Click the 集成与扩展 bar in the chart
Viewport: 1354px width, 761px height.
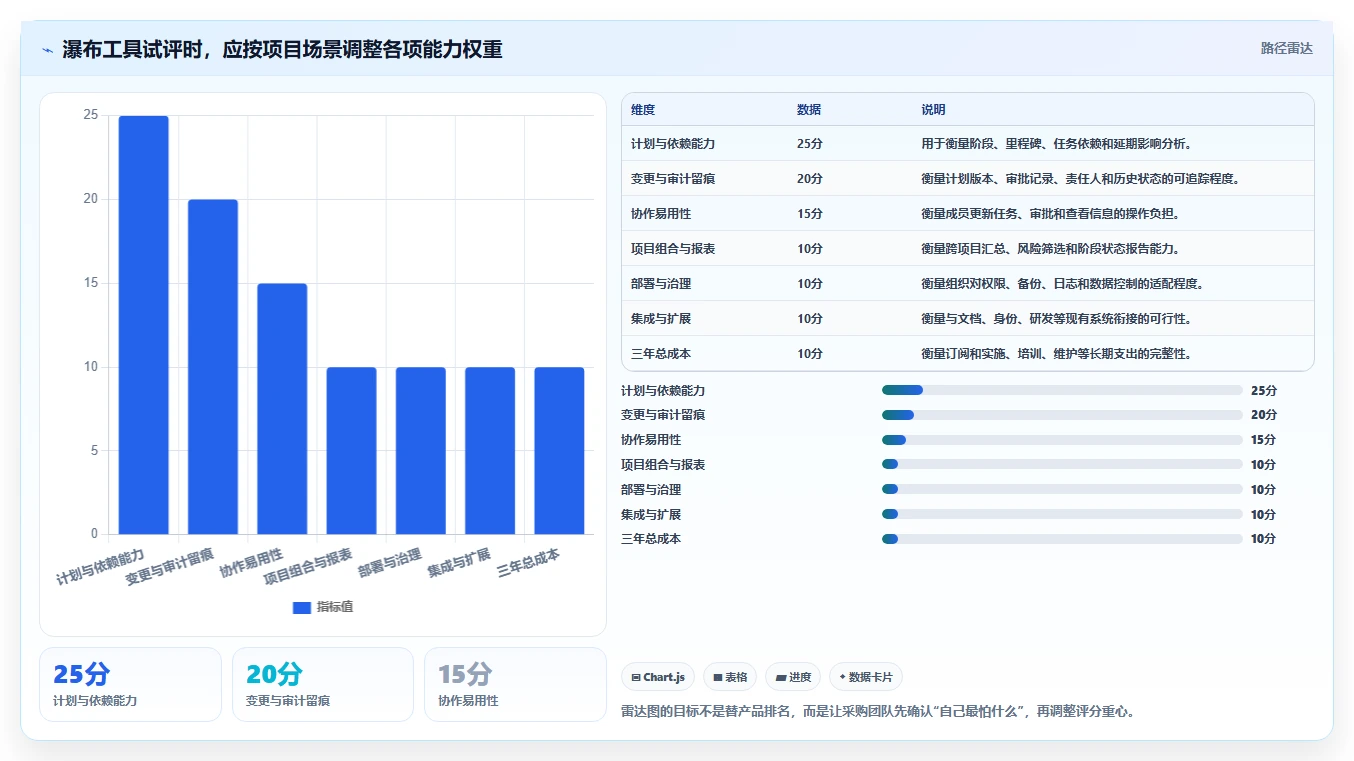pos(490,451)
